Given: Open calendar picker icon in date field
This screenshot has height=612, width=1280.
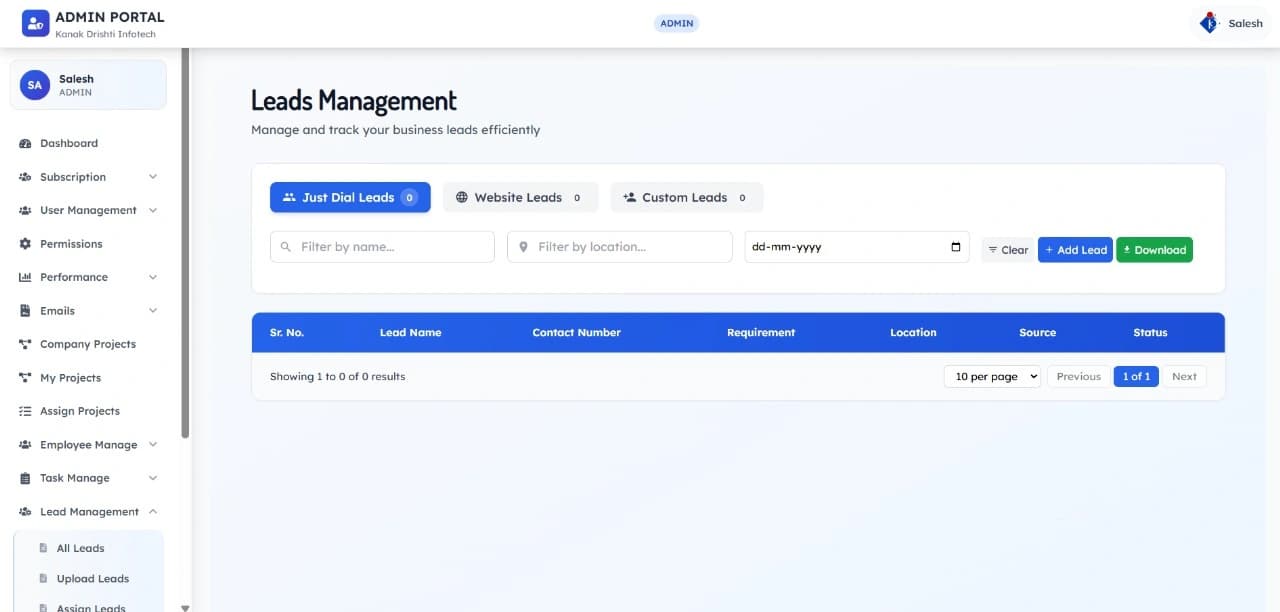Looking at the screenshot, I should 956,247.
